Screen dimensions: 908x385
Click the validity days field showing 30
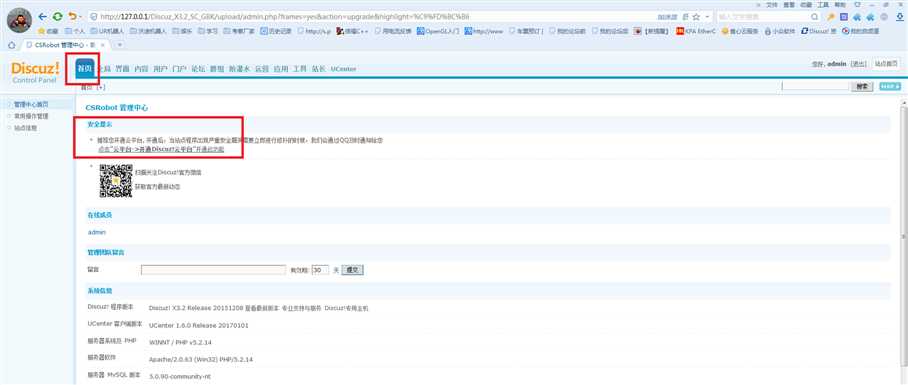pos(320,270)
